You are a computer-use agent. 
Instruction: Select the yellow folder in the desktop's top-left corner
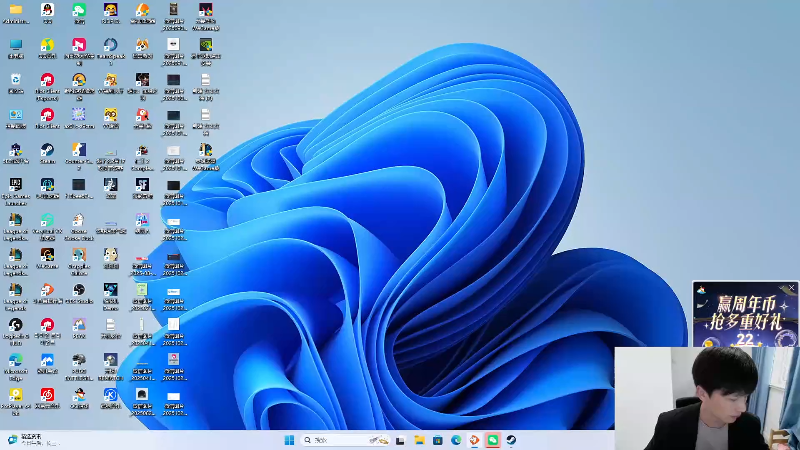pos(16,10)
